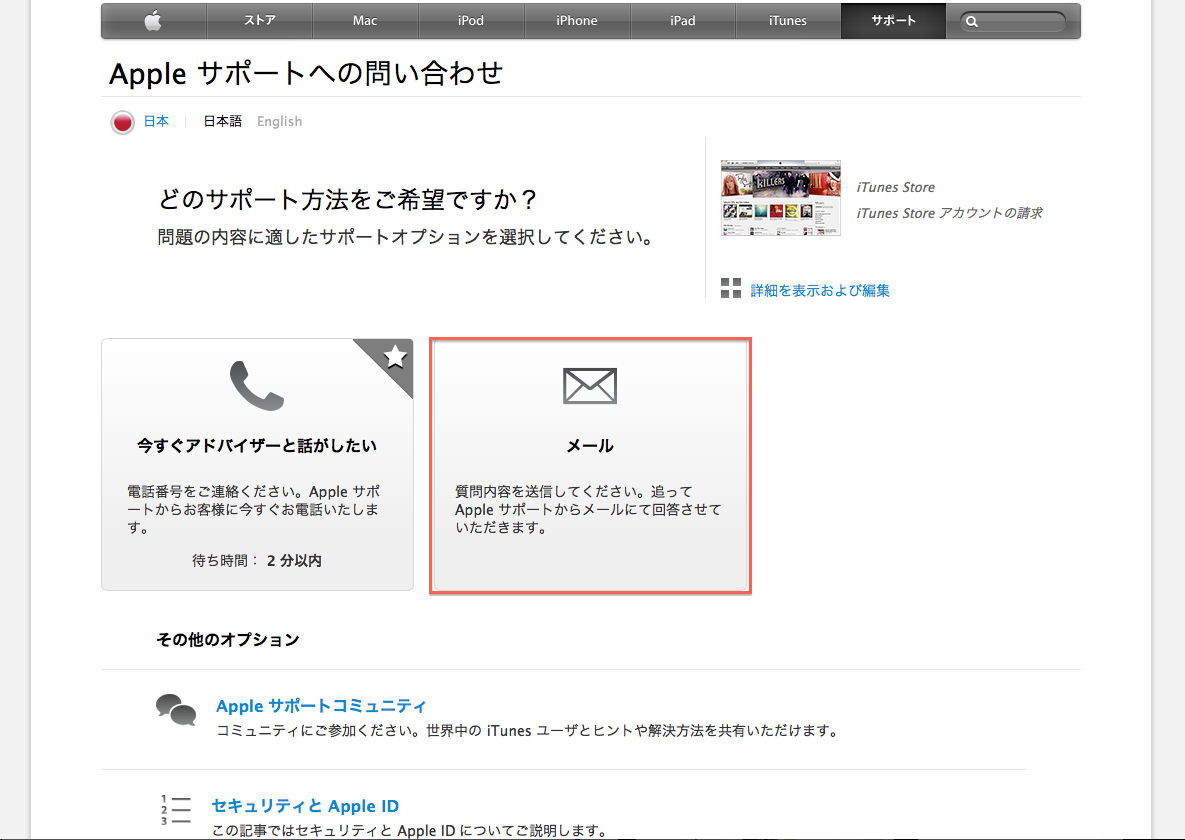Select 日本語 as the display language

(221, 121)
